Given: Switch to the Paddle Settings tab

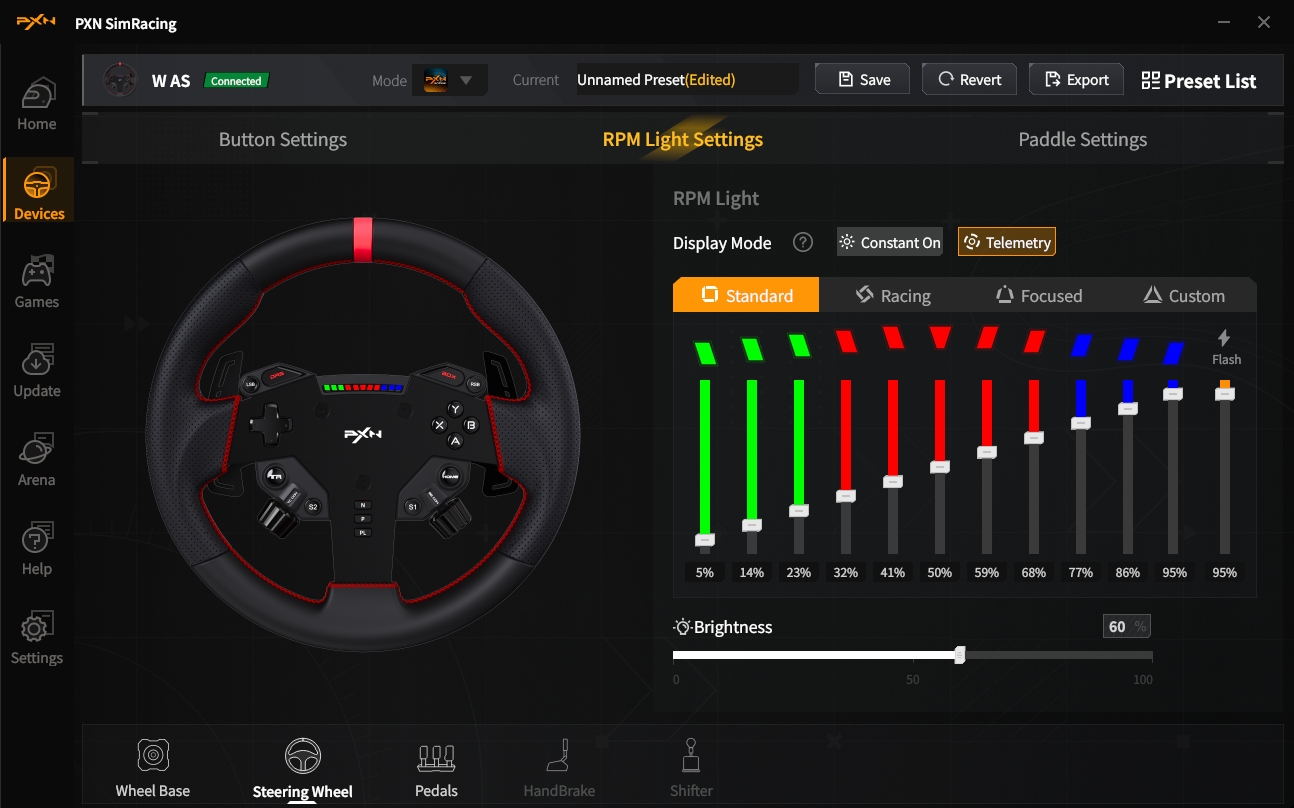Looking at the screenshot, I should pyautogui.click(x=1082, y=140).
